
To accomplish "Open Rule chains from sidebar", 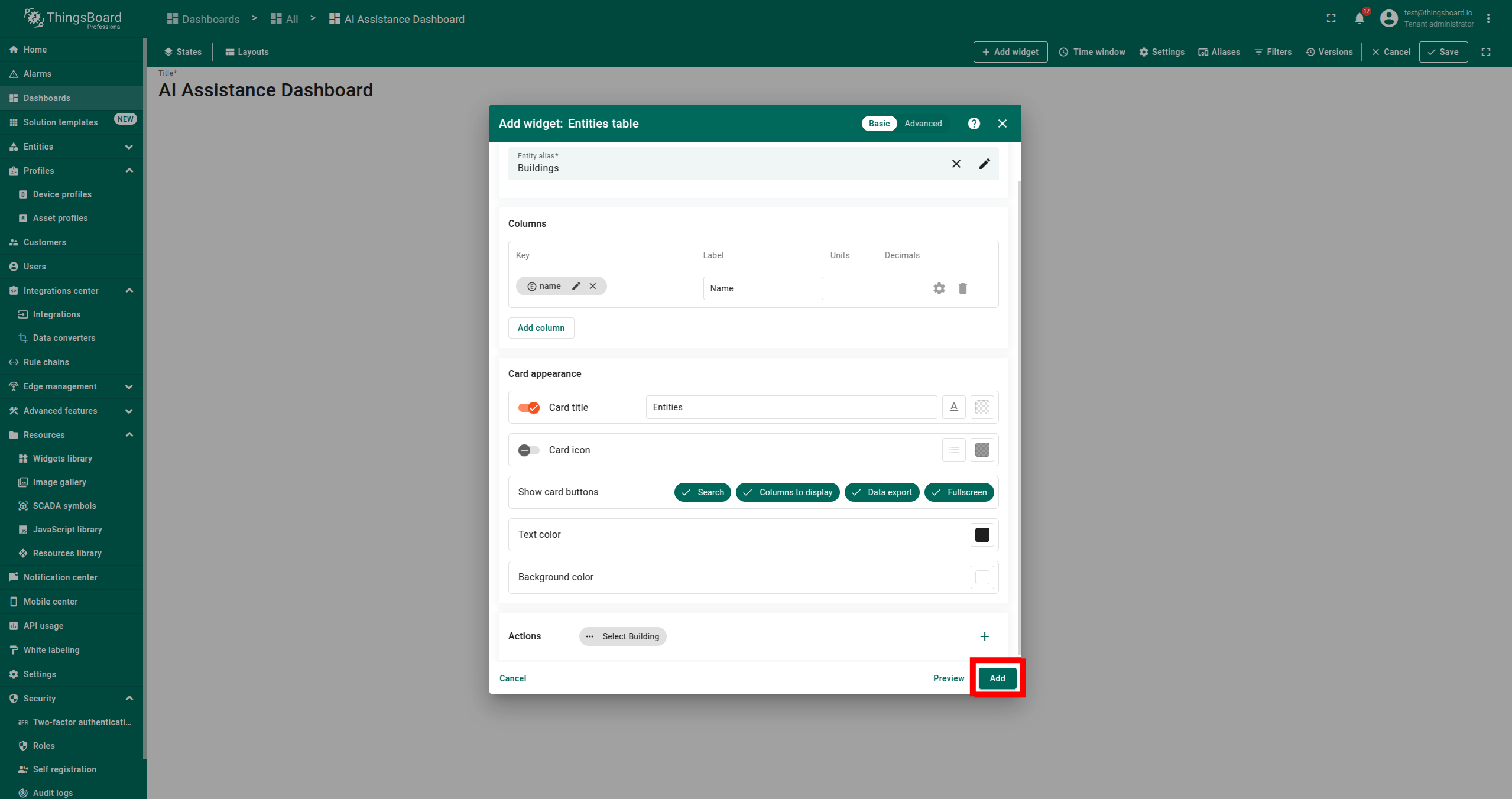I will pos(46,362).
